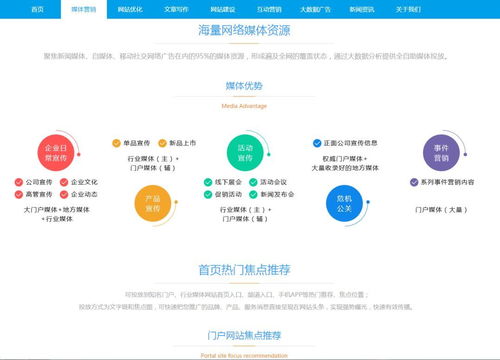Click the 门户媒体(大量) text
Viewport: 500px width, 360px height.
pyautogui.click(x=441, y=210)
